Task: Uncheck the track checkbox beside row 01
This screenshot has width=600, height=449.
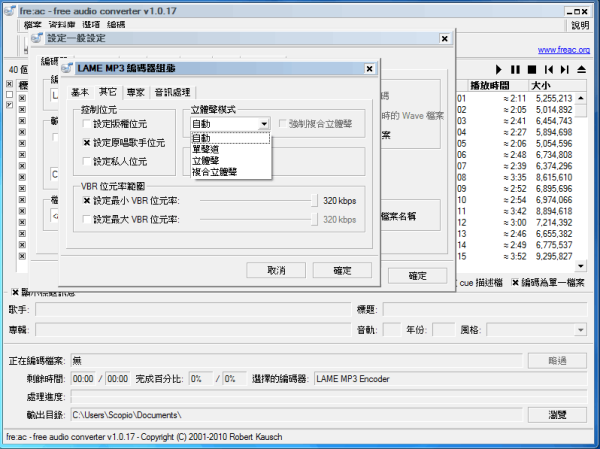Action: click(23, 98)
